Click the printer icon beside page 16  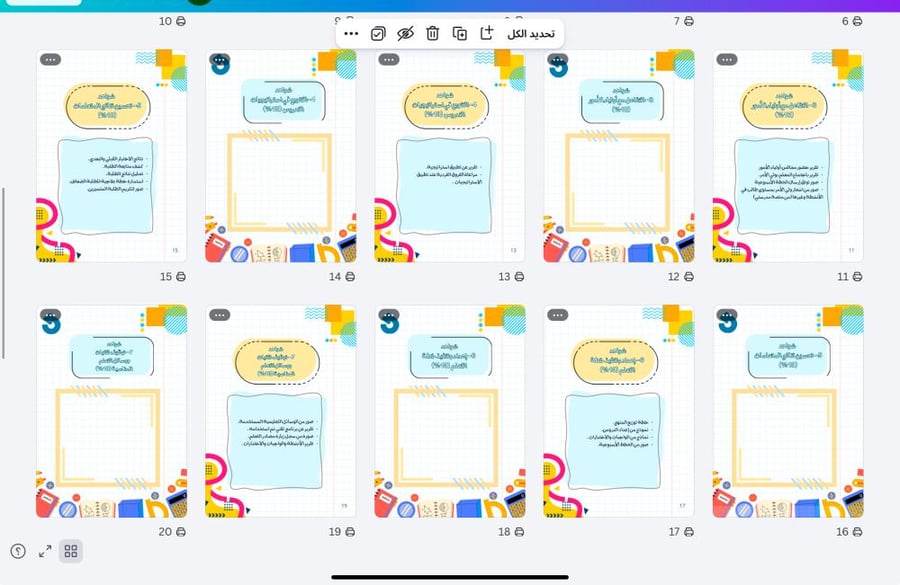pyautogui.click(x=858, y=532)
